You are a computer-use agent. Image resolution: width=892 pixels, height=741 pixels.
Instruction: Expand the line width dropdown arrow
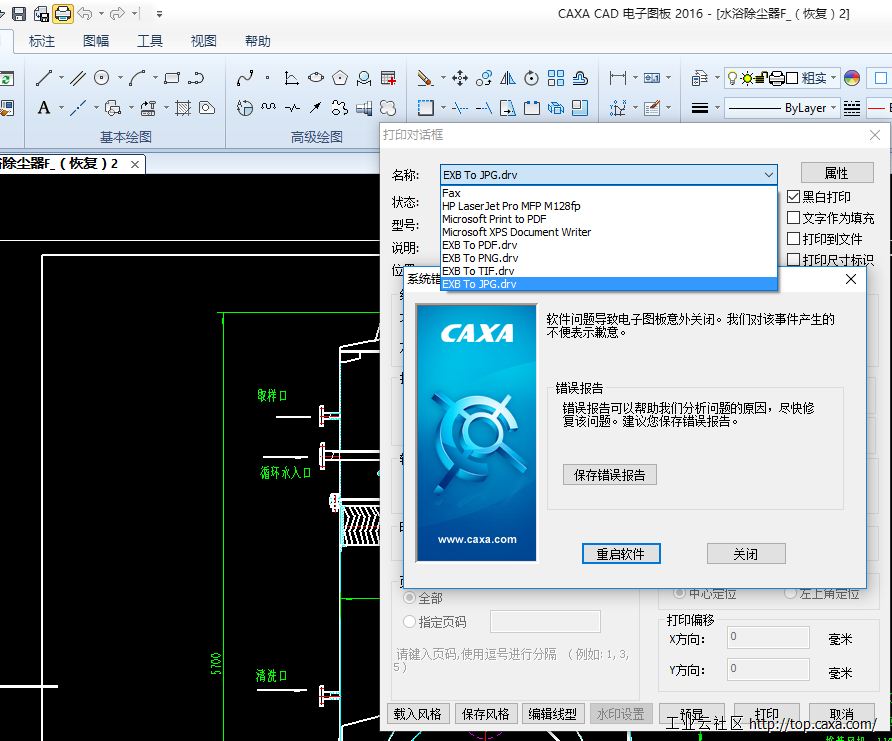tap(717, 107)
